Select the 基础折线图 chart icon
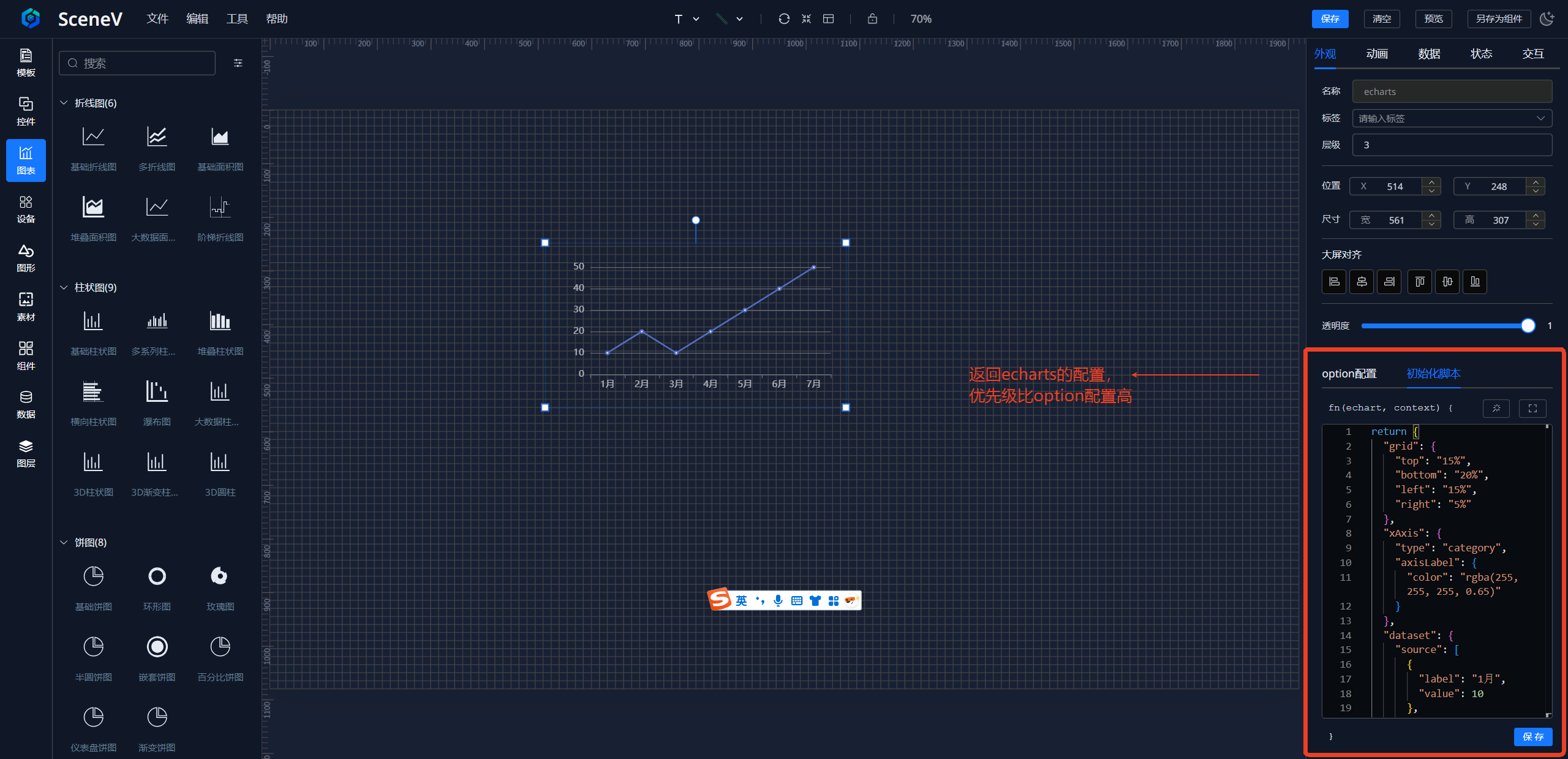Viewport: 1568px width, 759px height. 93,137
